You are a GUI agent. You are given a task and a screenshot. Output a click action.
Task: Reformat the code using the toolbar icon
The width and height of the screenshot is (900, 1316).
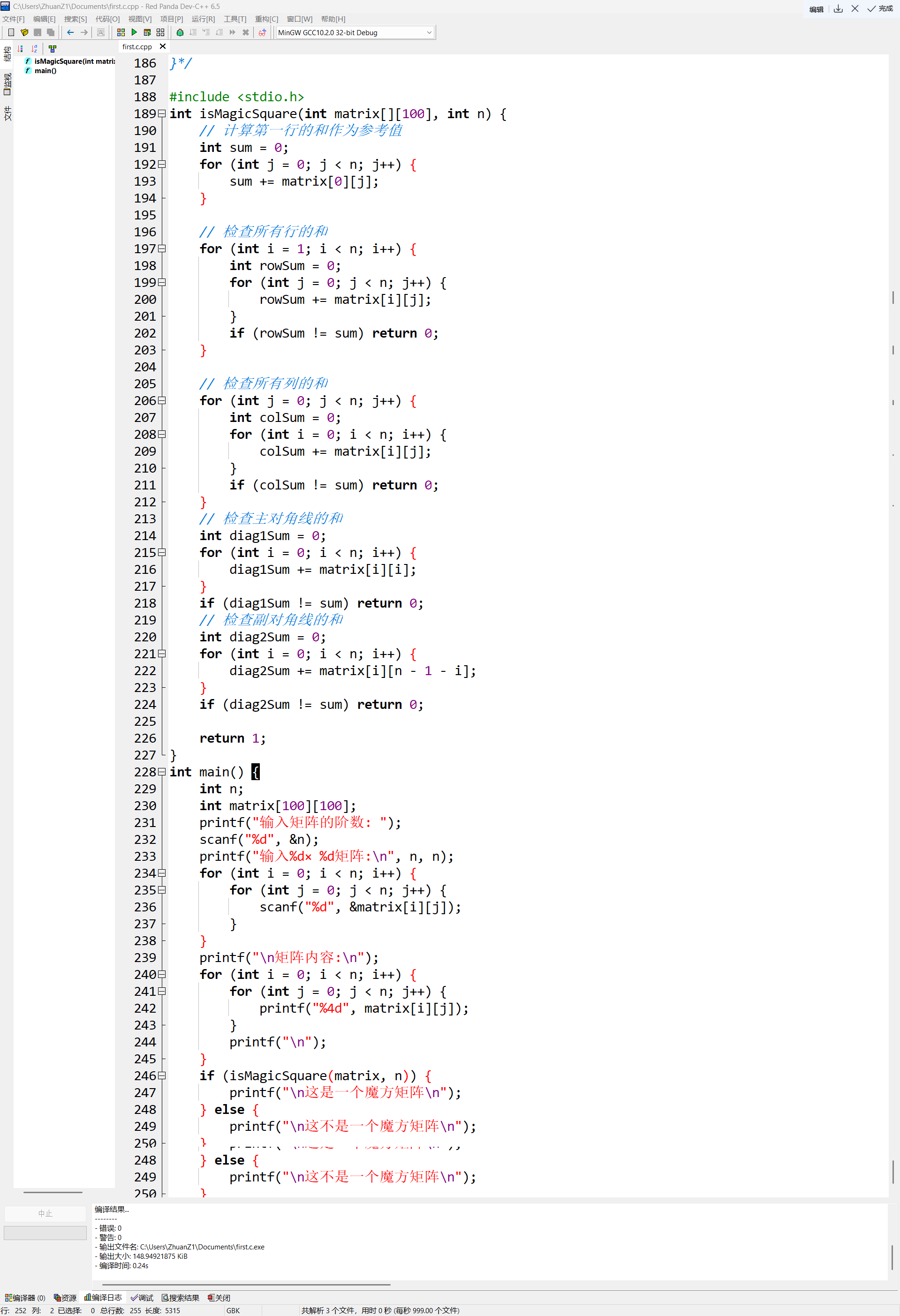click(101, 32)
